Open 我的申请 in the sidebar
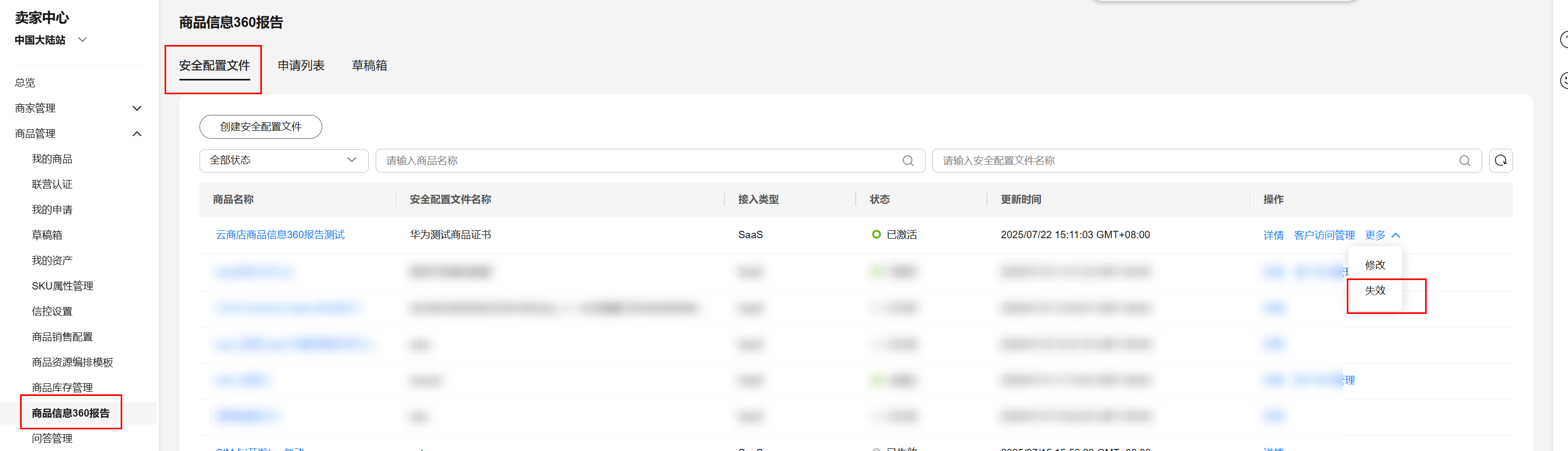Viewport: 1568px width, 451px height. click(x=52, y=210)
